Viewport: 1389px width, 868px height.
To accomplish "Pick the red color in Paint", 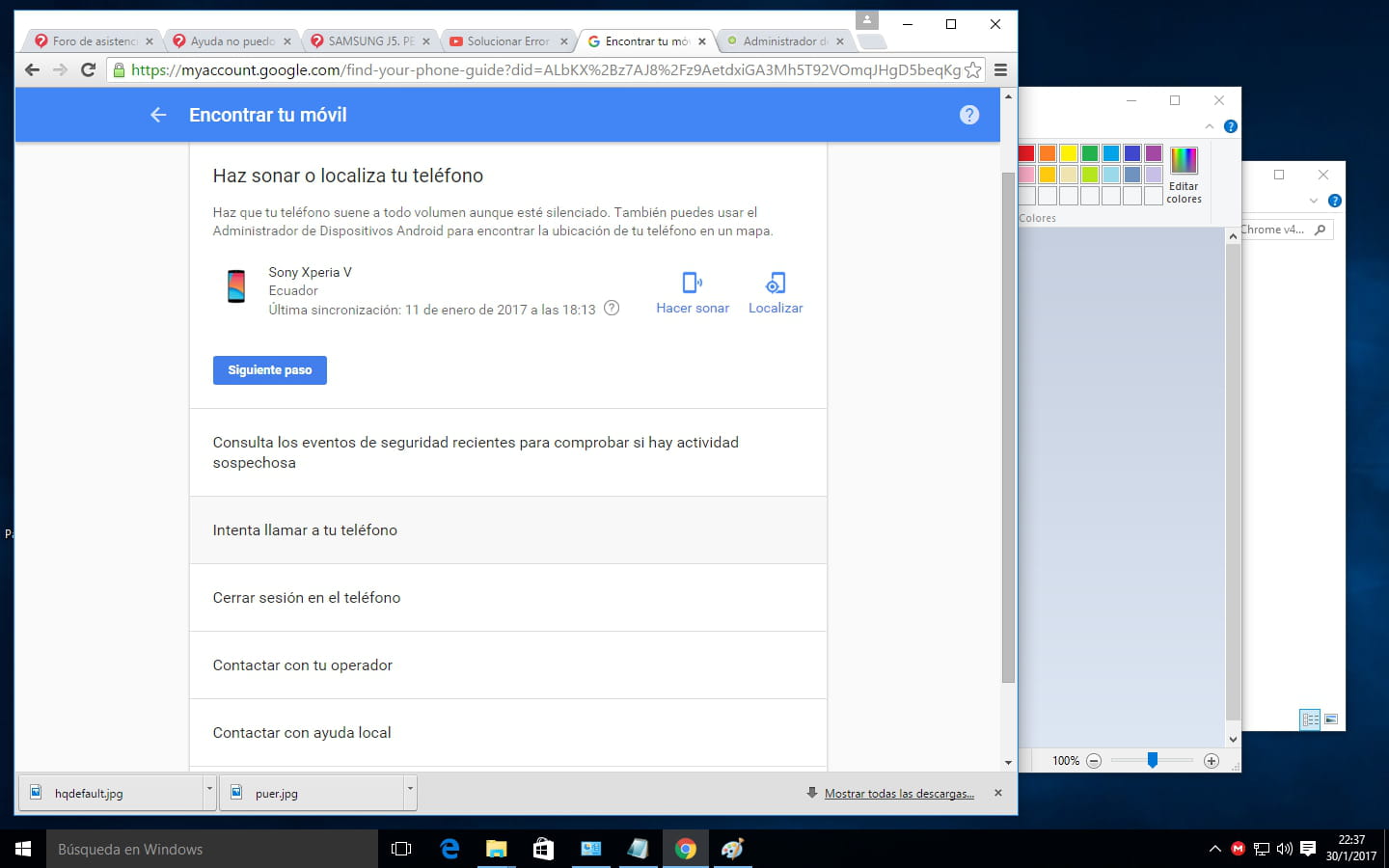I will pyautogui.click(x=1026, y=153).
